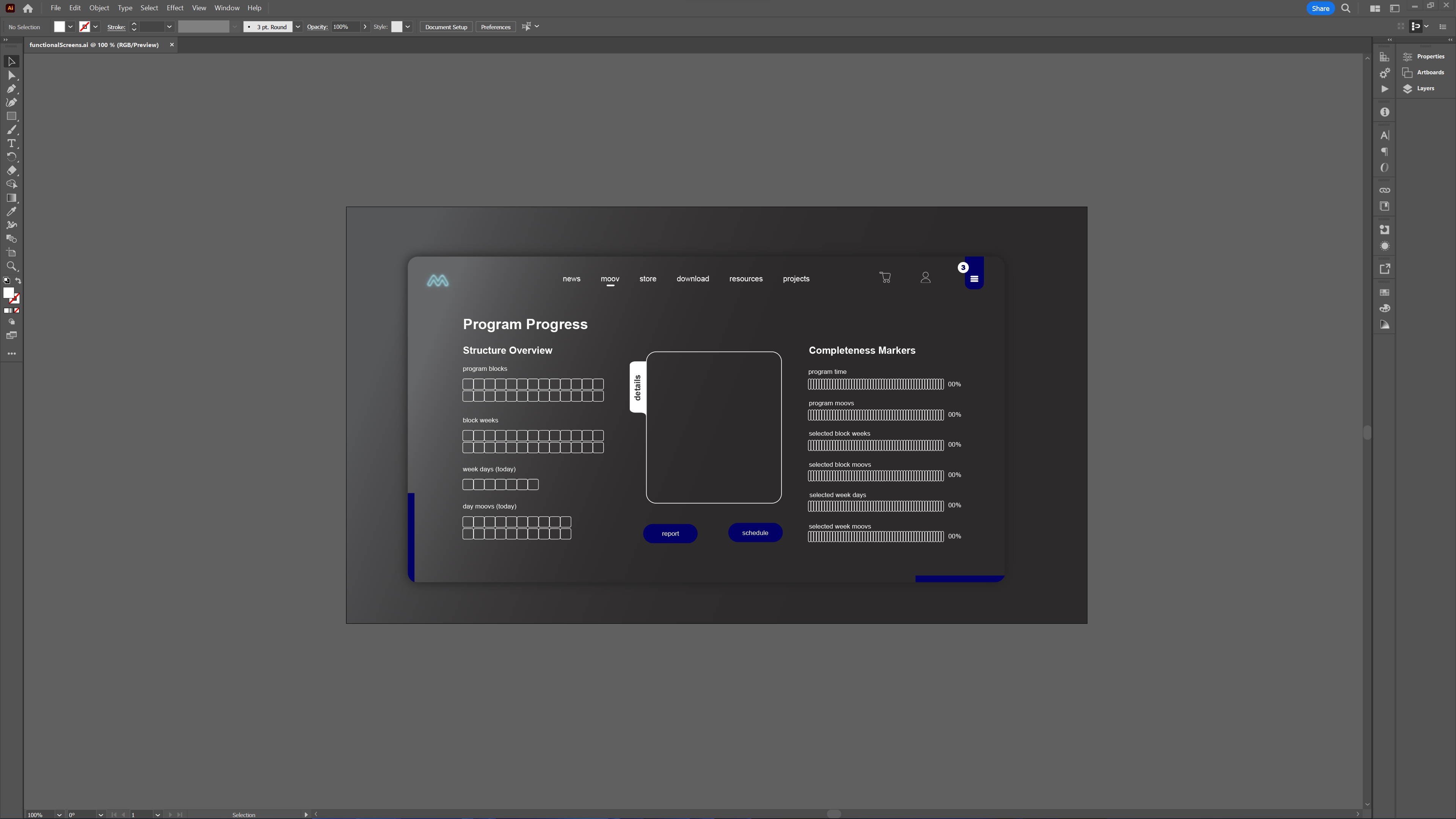
Task: Click the stroke color swatch
Action: click(x=84, y=27)
